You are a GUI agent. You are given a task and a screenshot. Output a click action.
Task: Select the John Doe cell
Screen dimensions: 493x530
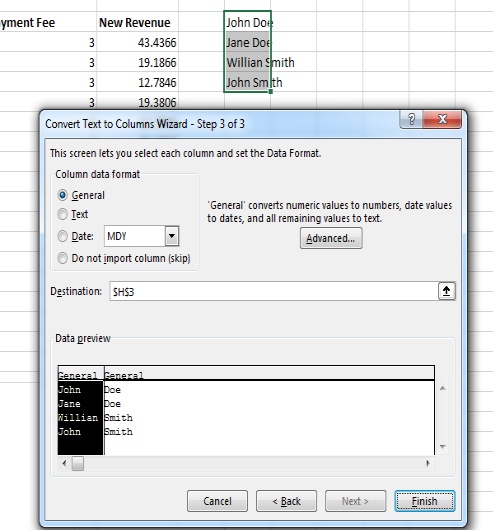[x=247, y=22]
